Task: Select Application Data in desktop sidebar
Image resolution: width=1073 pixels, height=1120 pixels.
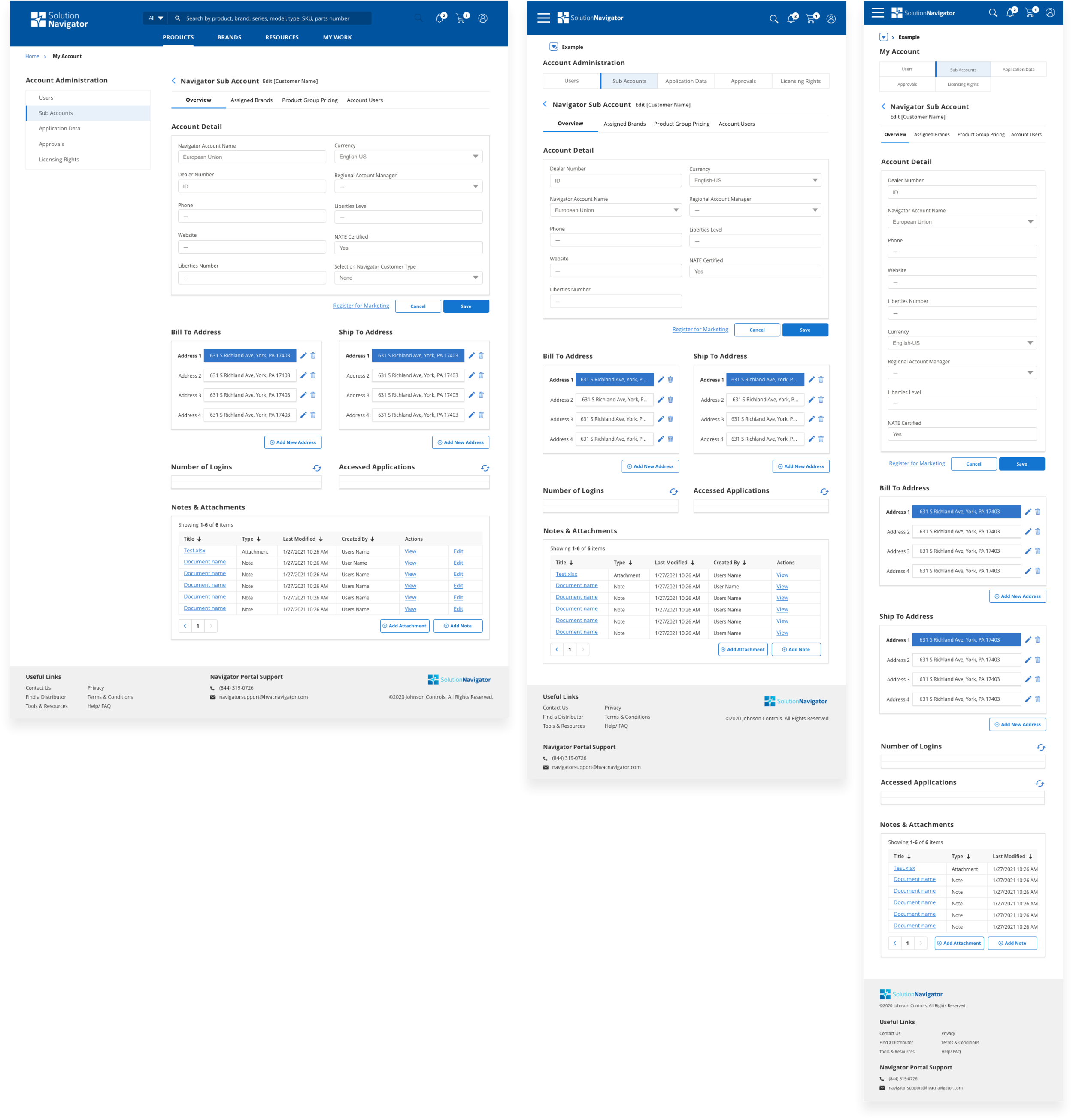Action: (x=88, y=129)
